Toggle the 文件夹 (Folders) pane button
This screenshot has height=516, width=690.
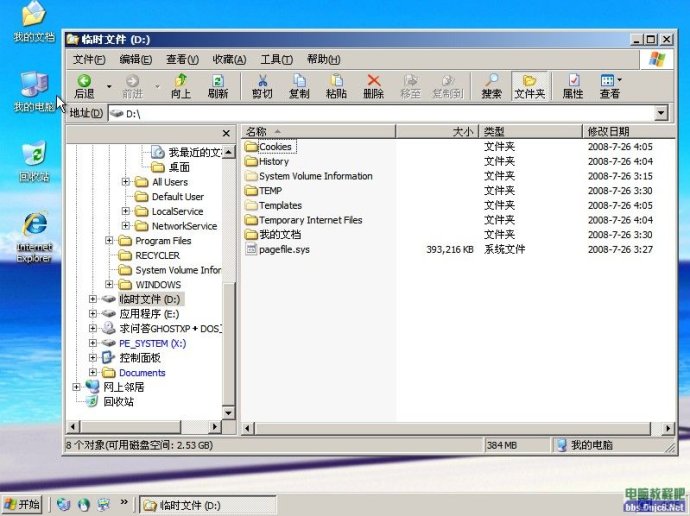pyautogui.click(x=529, y=86)
